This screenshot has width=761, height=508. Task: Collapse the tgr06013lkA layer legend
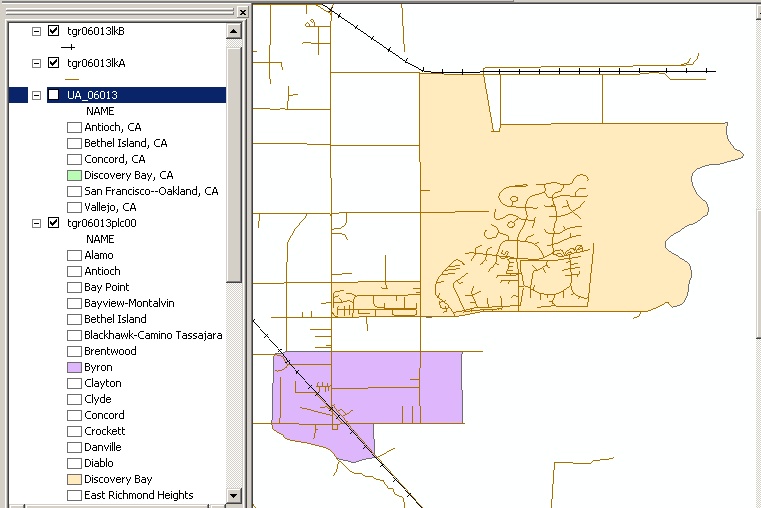(36, 64)
